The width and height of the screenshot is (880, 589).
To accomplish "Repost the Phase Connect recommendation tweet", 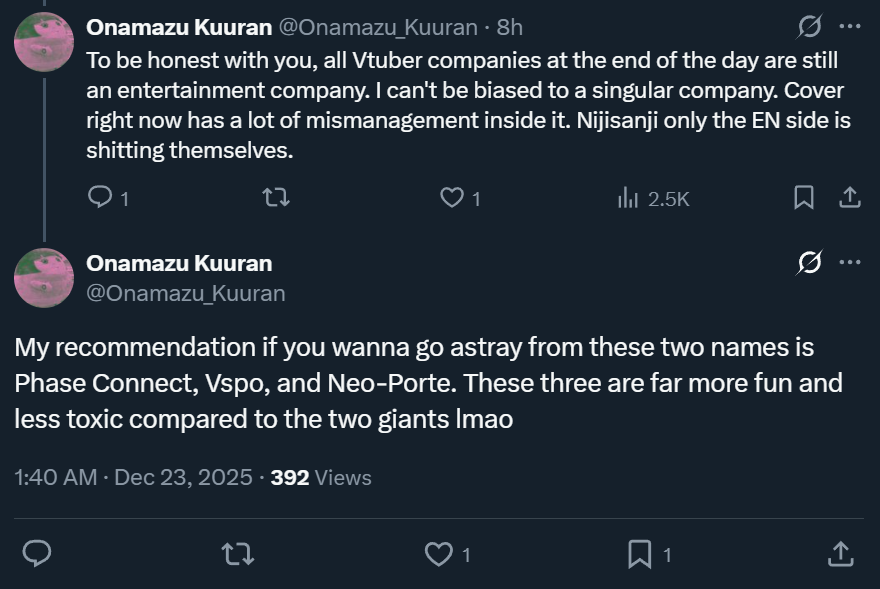I will pos(237,552).
